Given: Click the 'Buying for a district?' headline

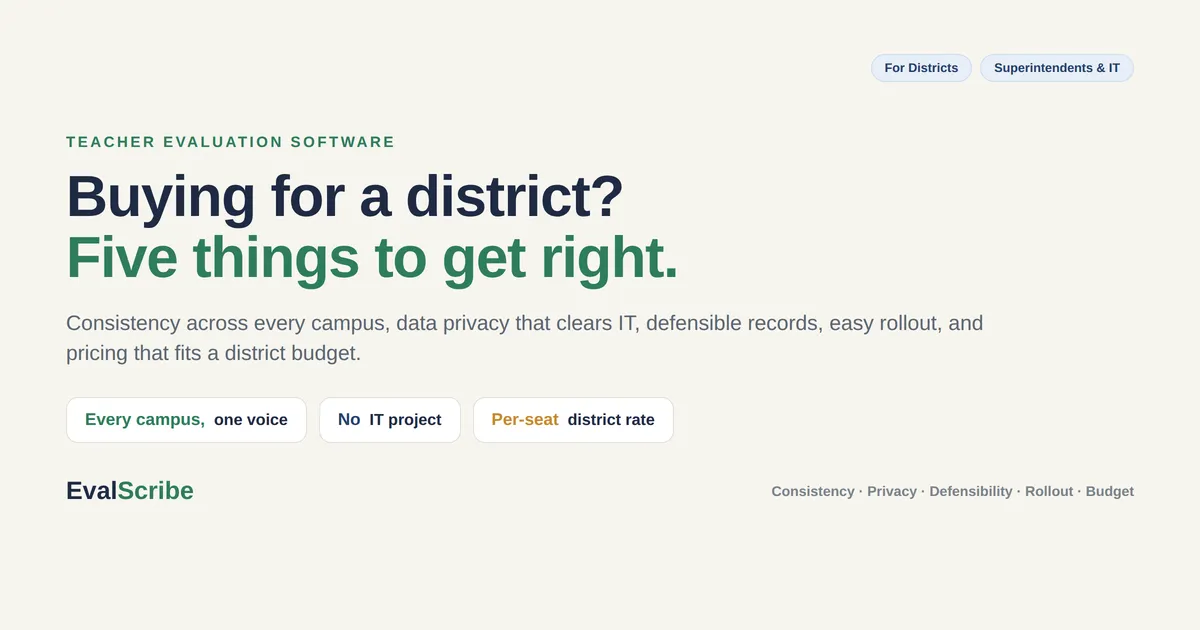Looking at the screenshot, I should pos(345,196).
